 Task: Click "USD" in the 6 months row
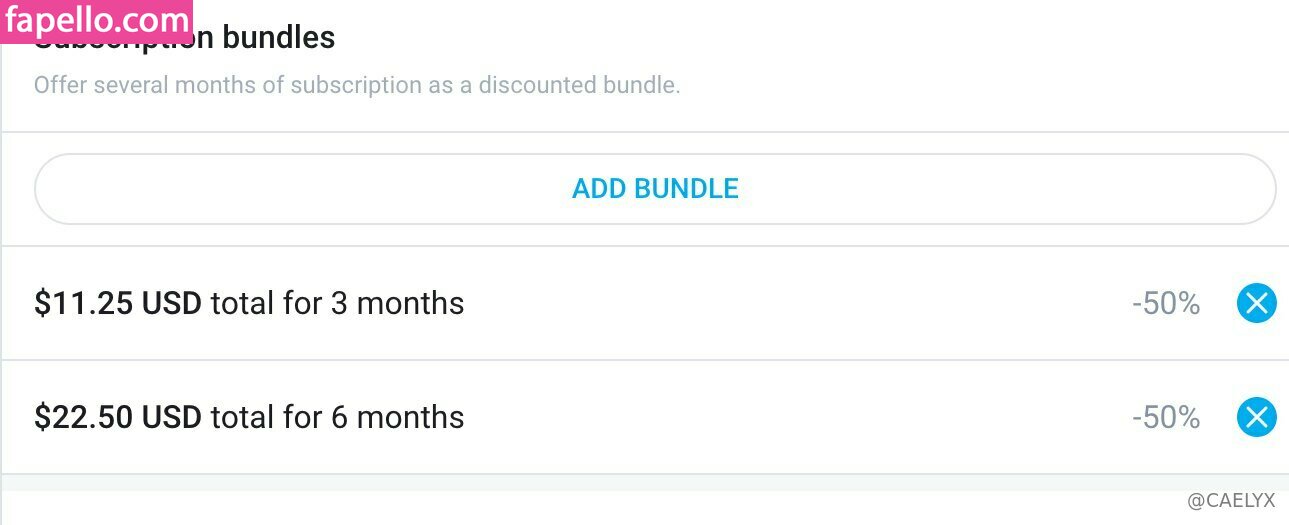click(172, 417)
